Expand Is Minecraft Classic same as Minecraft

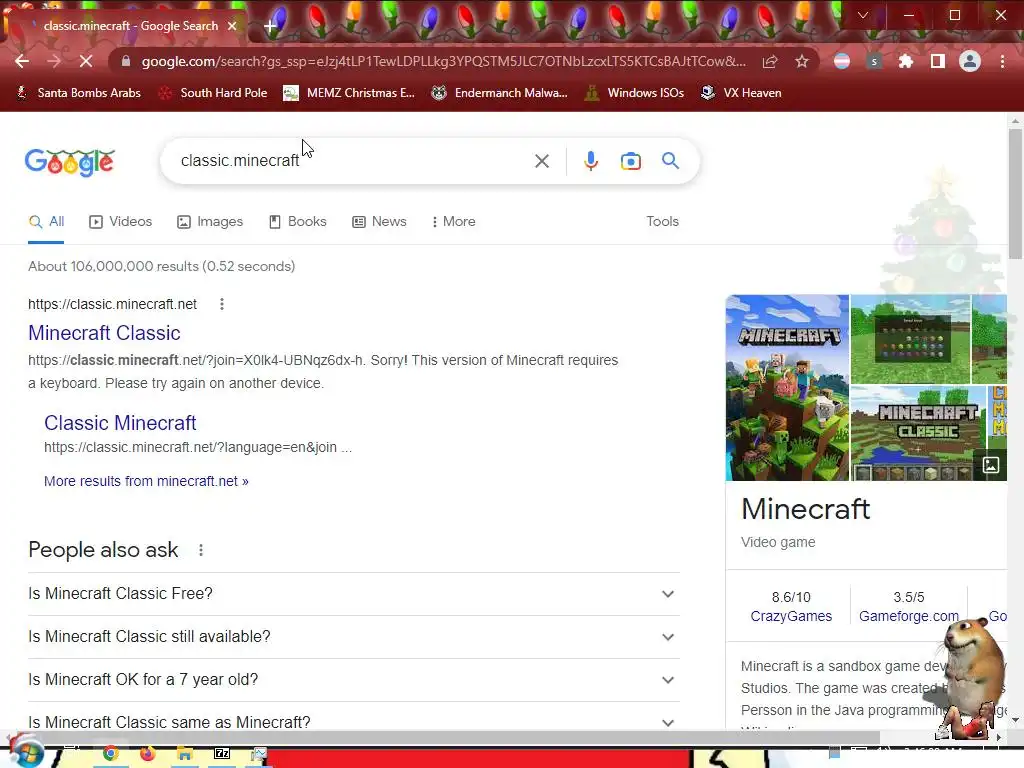tap(354, 722)
